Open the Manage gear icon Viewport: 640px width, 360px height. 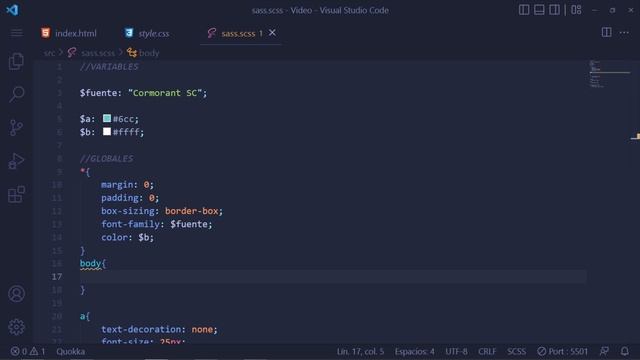[x=16, y=327]
